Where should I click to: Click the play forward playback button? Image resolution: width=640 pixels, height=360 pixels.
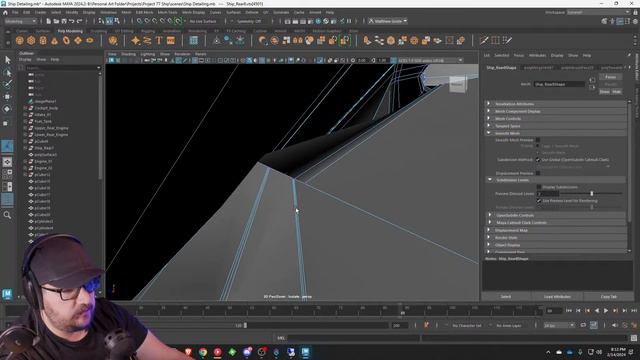coord(606,311)
